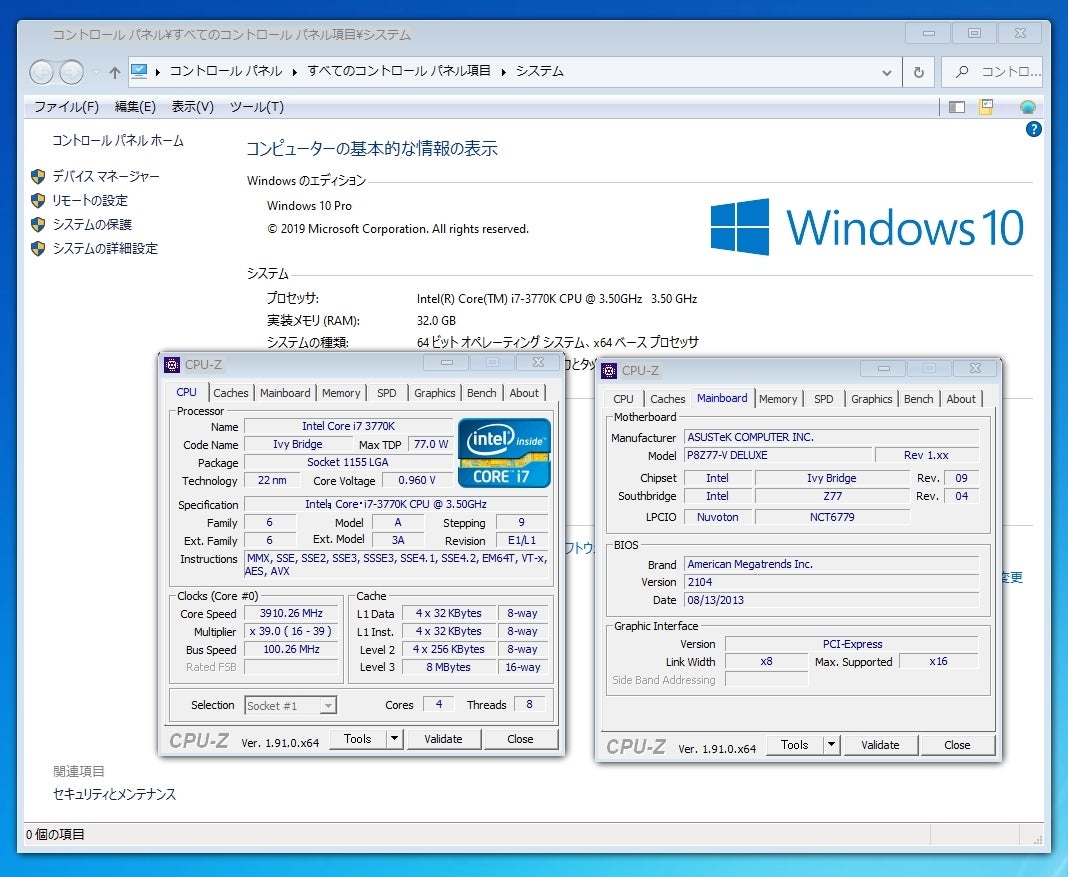Viewport: 1068px width, 877px height.
Task: Click Validate in right CPU-Z window
Action: (x=880, y=745)
